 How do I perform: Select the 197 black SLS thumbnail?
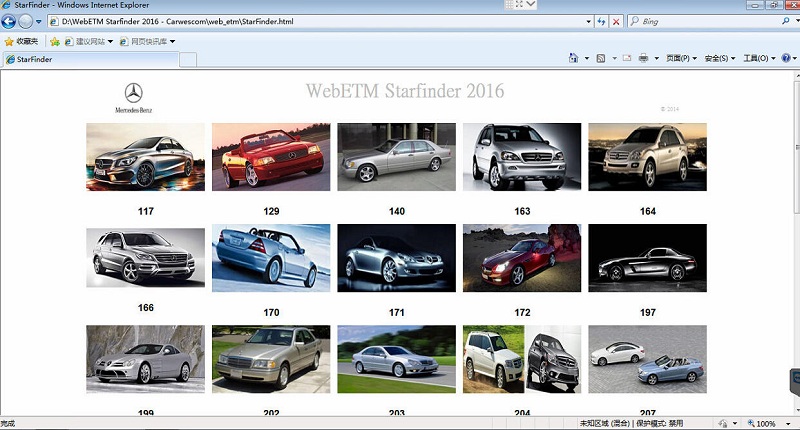point(647,258)
